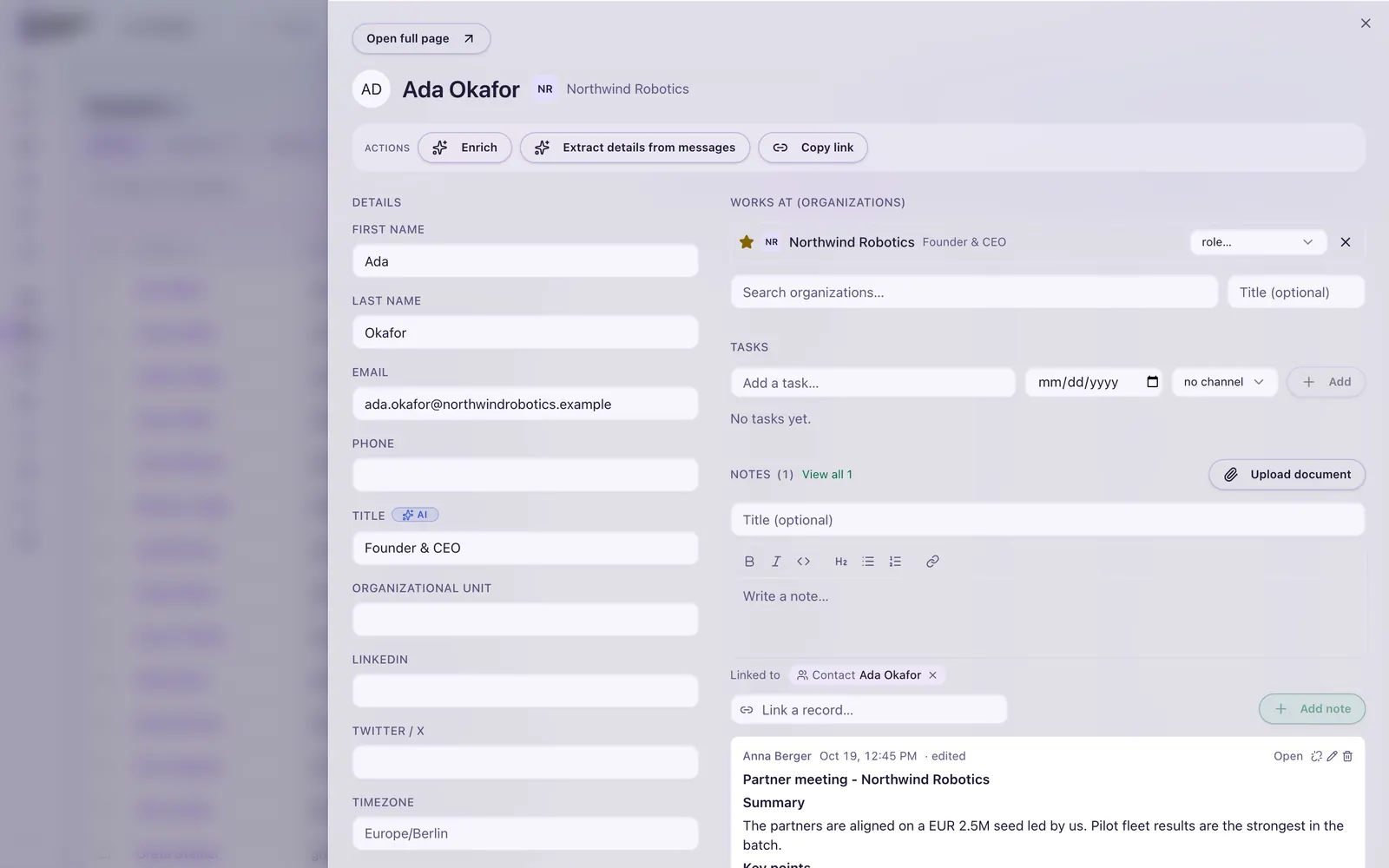Insert a numbered list
The height and width of the screenshot is (868, 1389).
(x=895, y=562)
